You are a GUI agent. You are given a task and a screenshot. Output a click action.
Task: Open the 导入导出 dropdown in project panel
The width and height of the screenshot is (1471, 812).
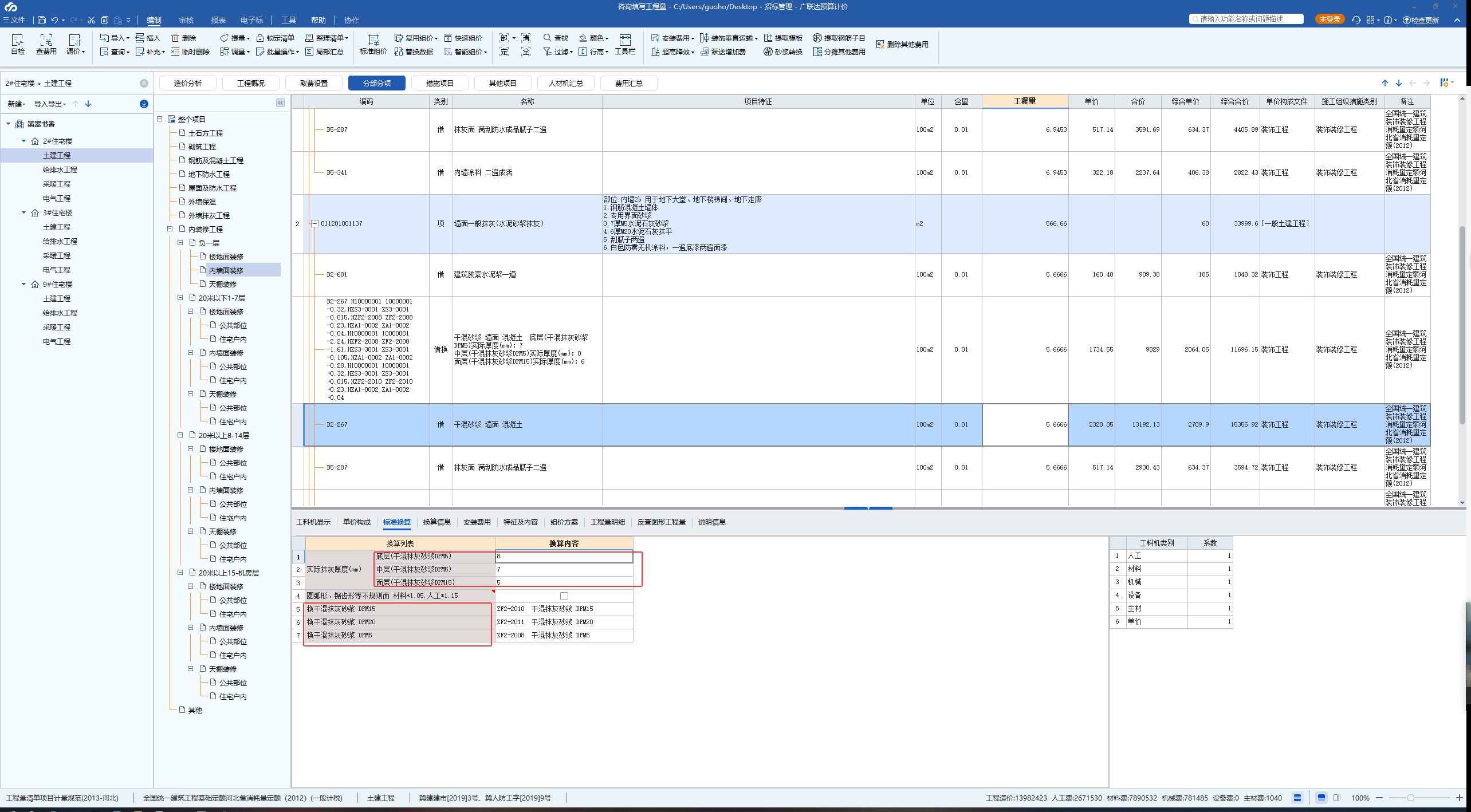[50, 104]
